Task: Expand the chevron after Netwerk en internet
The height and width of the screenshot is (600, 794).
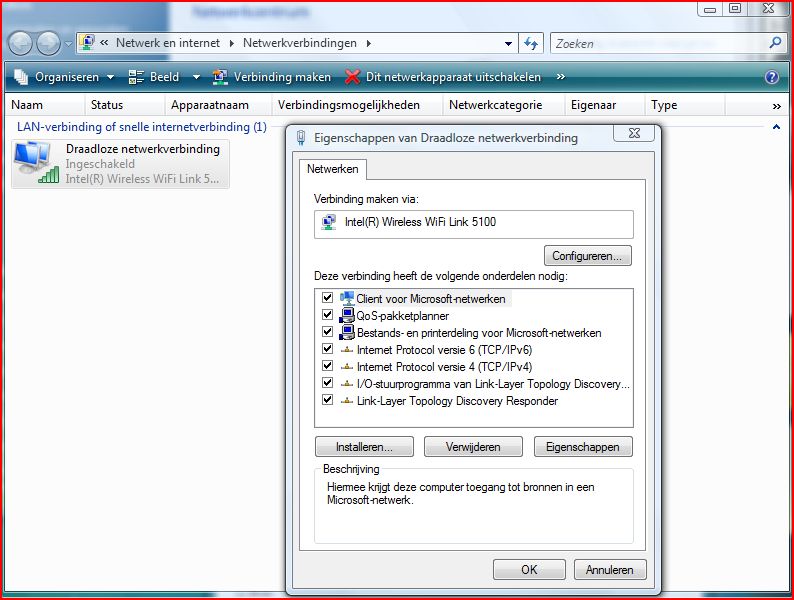Action: (231, 44)
